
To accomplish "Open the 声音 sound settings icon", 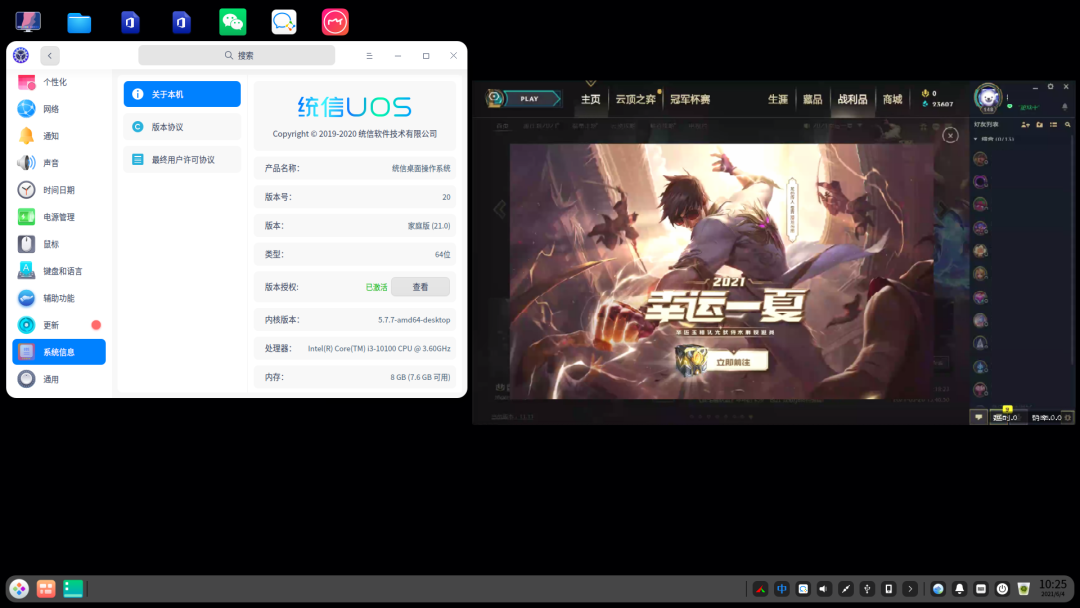I will tap(26, 163).
